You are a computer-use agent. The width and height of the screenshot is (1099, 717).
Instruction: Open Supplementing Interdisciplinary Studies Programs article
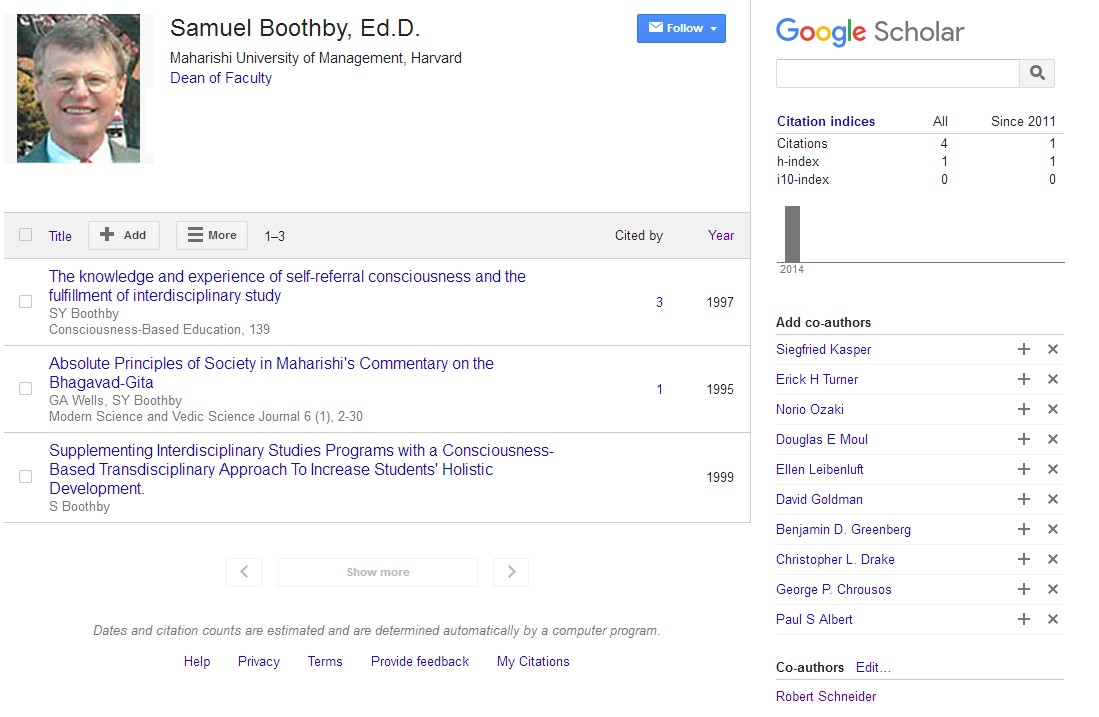(x=301, y=469)
